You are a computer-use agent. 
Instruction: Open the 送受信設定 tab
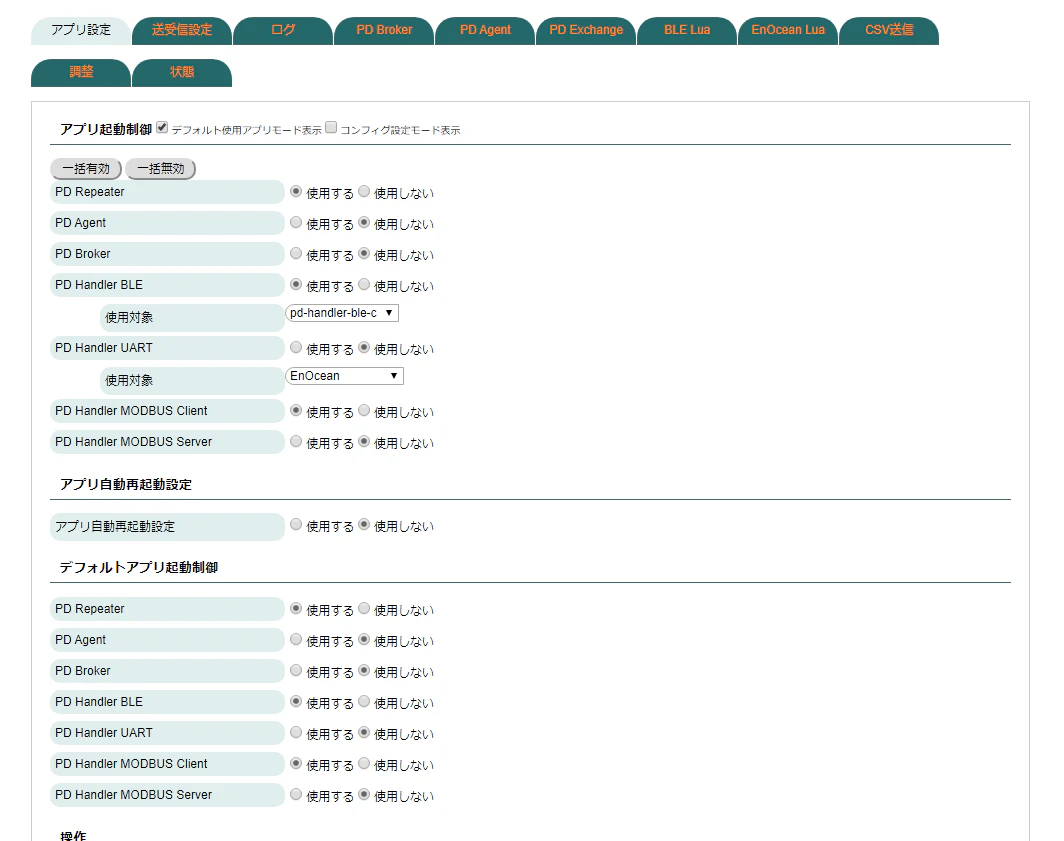pos(182,31)
